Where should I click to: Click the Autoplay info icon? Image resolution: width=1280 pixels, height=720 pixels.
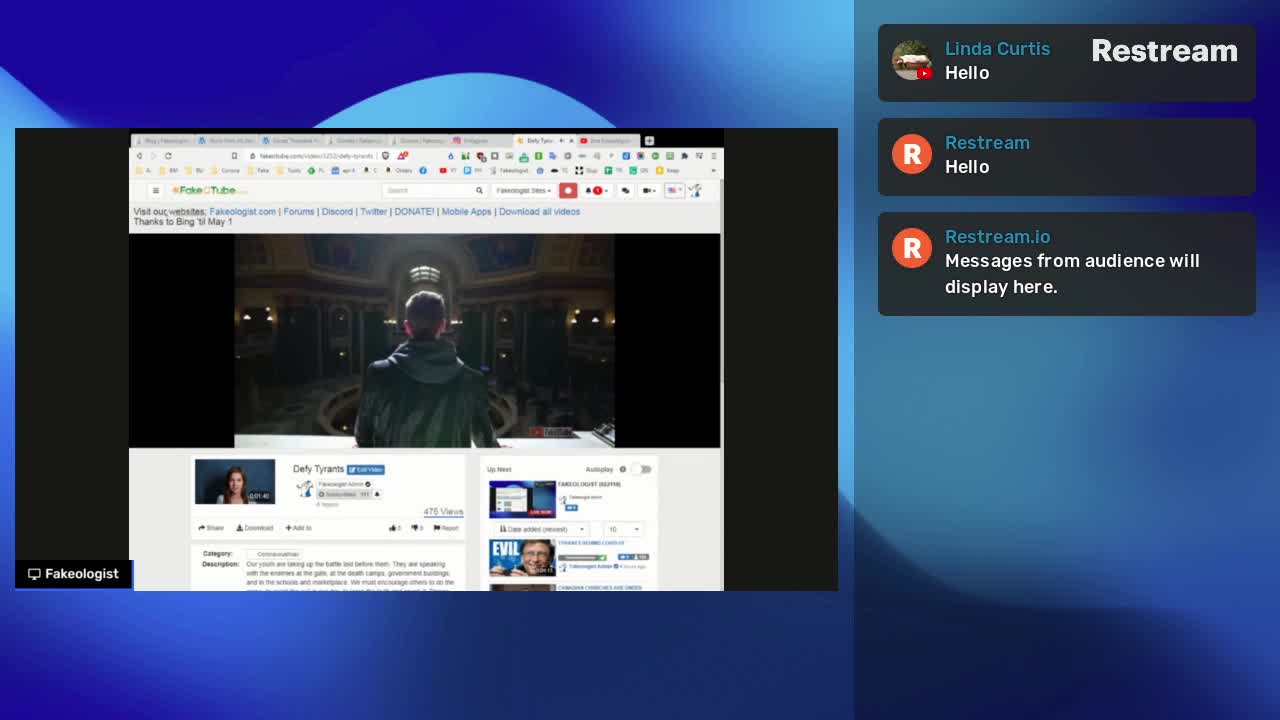tap(623, 469)
